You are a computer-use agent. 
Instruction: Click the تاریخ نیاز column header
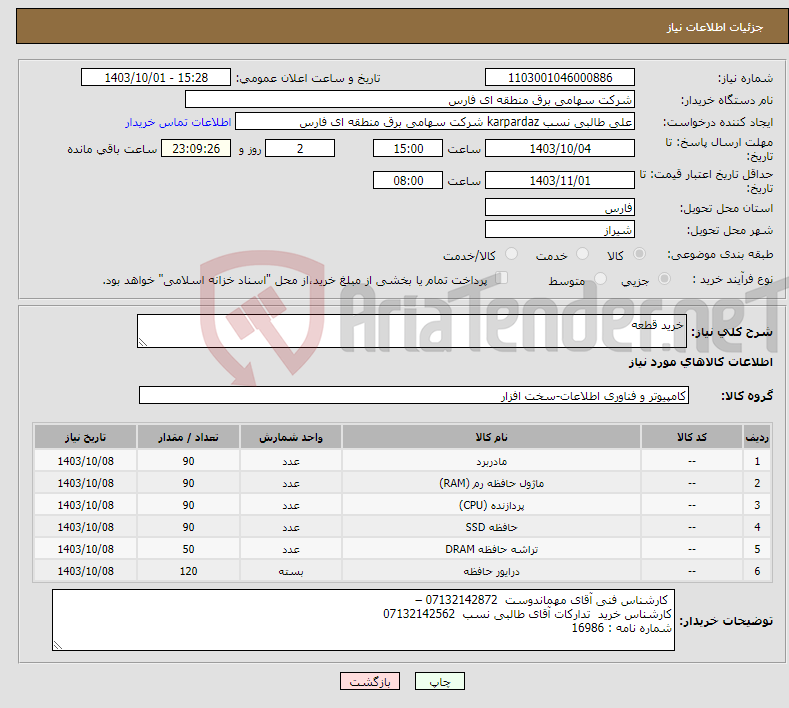86,437
